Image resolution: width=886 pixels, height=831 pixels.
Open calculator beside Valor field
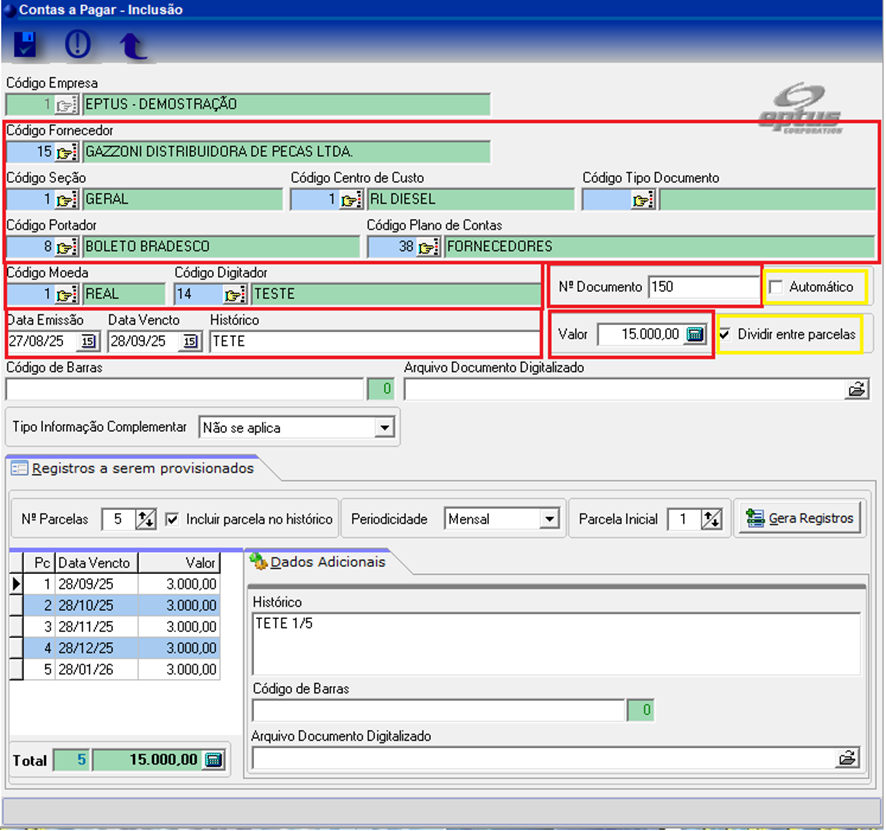tap(695, 335)
